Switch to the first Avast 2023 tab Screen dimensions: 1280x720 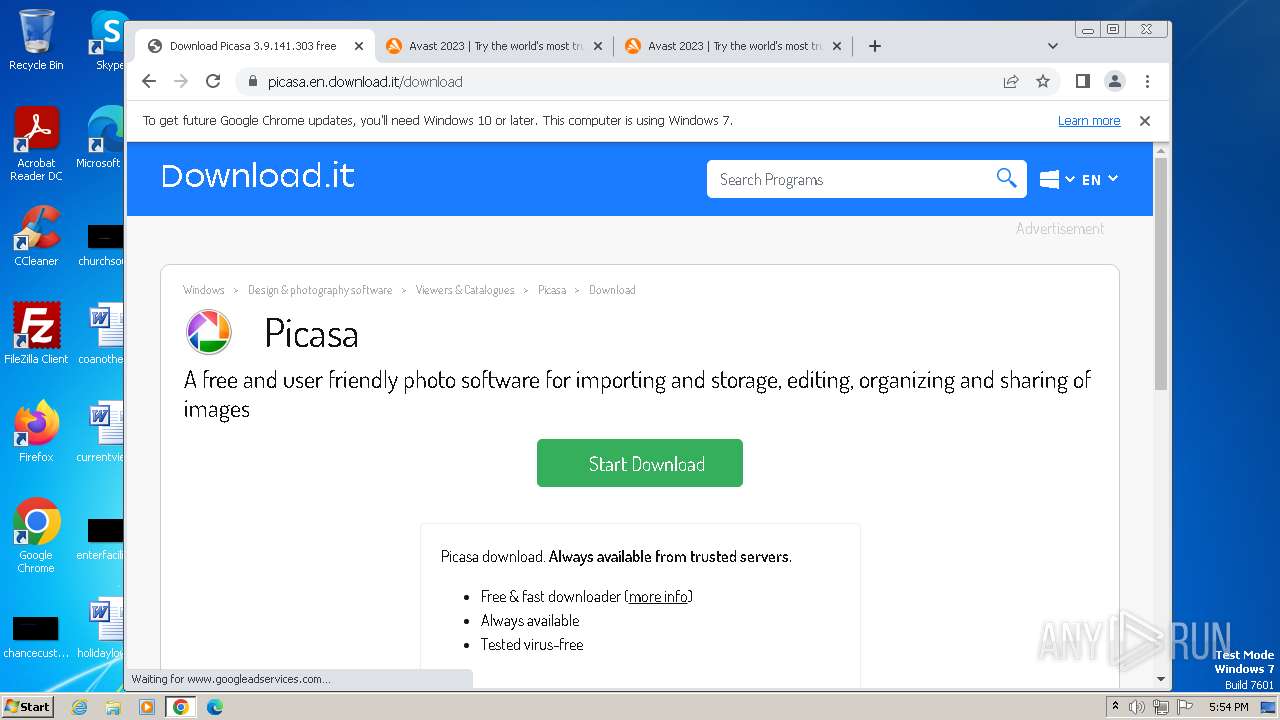click(x=495, y=46)
